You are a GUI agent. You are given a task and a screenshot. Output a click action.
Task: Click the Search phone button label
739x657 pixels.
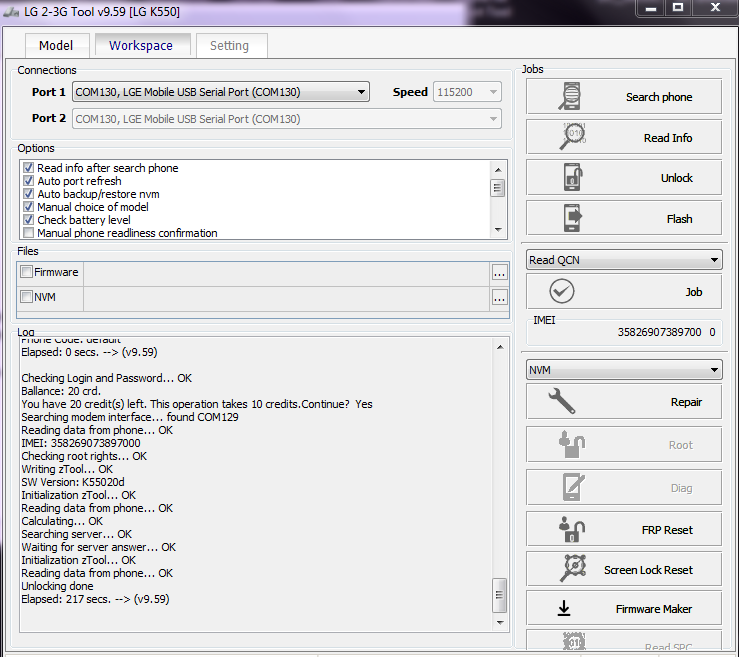pos(659,97)
